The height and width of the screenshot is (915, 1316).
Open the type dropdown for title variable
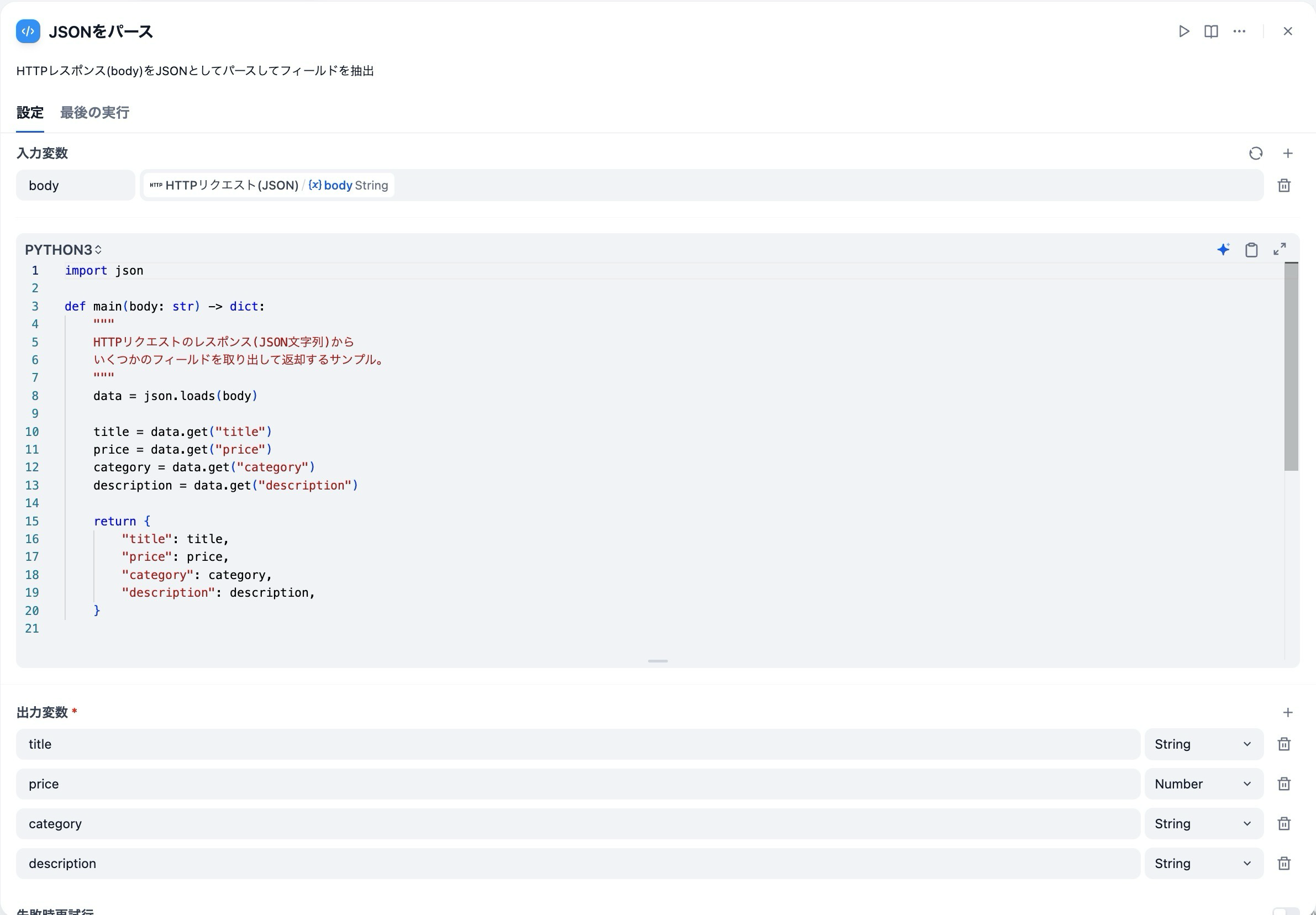point(1204,744)
